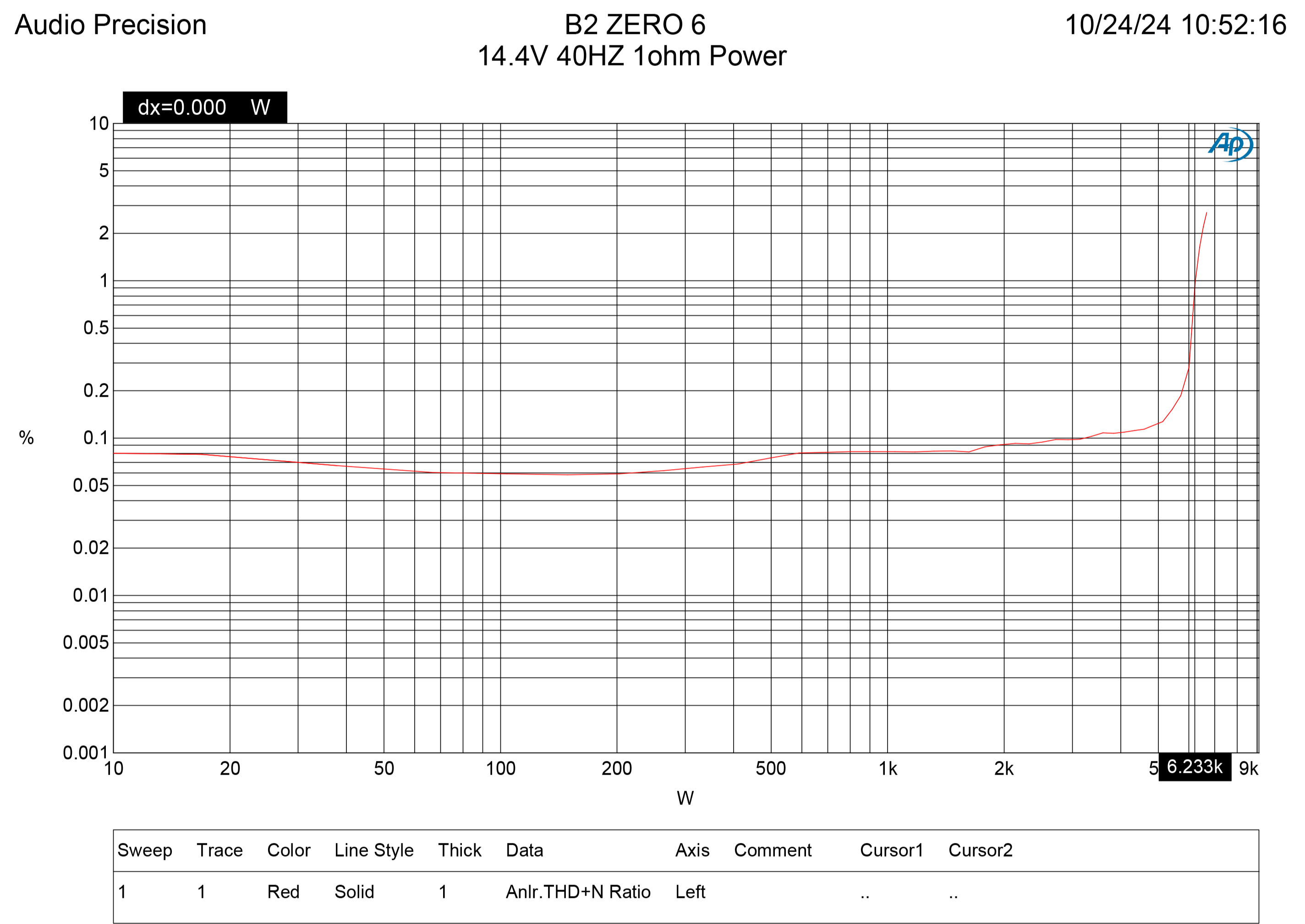Image resolution: width=1305 pixels, height=924 pixels.
Task: Click the "%" Y-axis unit label
Action: point(26,437)
